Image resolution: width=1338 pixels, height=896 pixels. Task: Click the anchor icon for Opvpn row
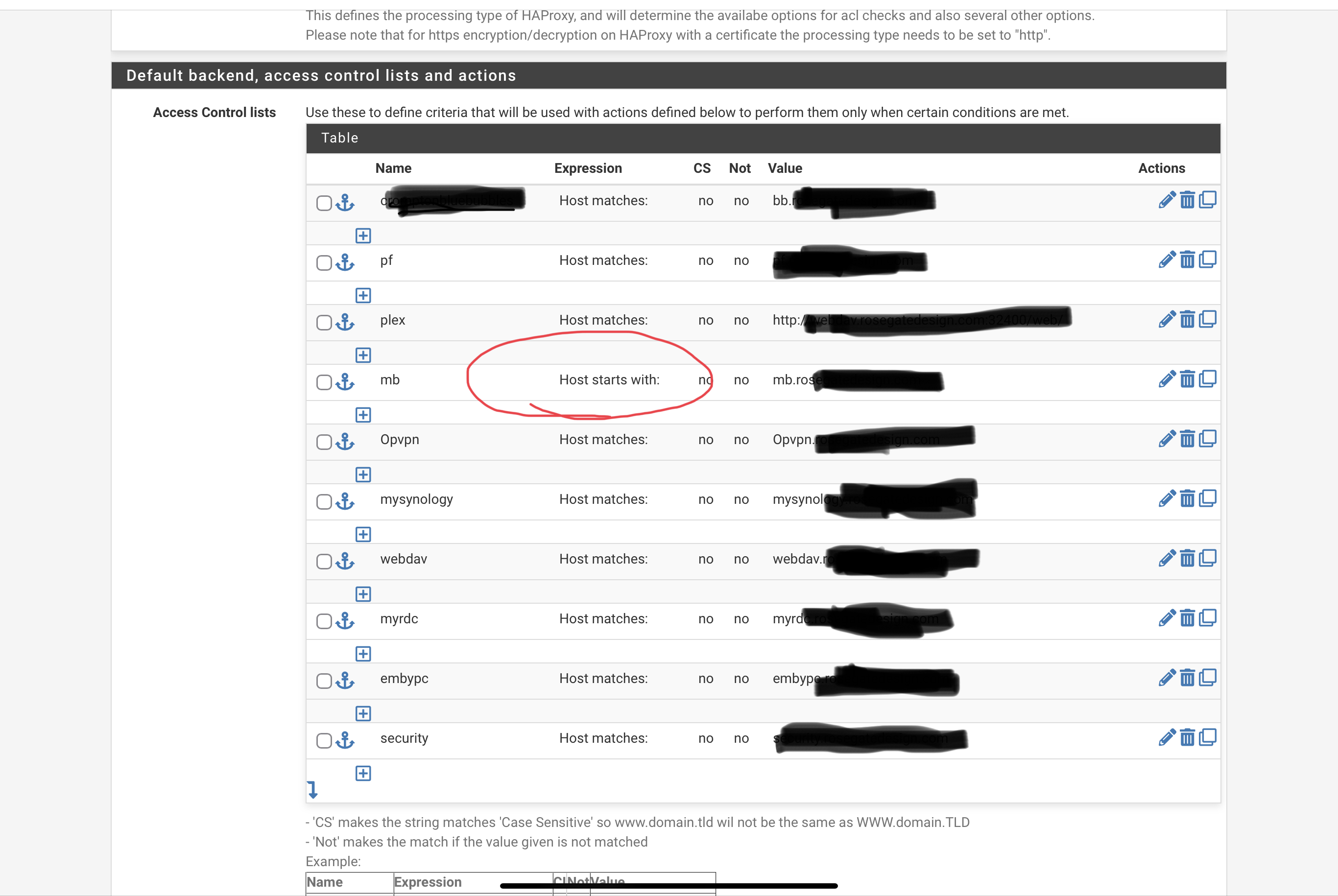pos(345,442)
